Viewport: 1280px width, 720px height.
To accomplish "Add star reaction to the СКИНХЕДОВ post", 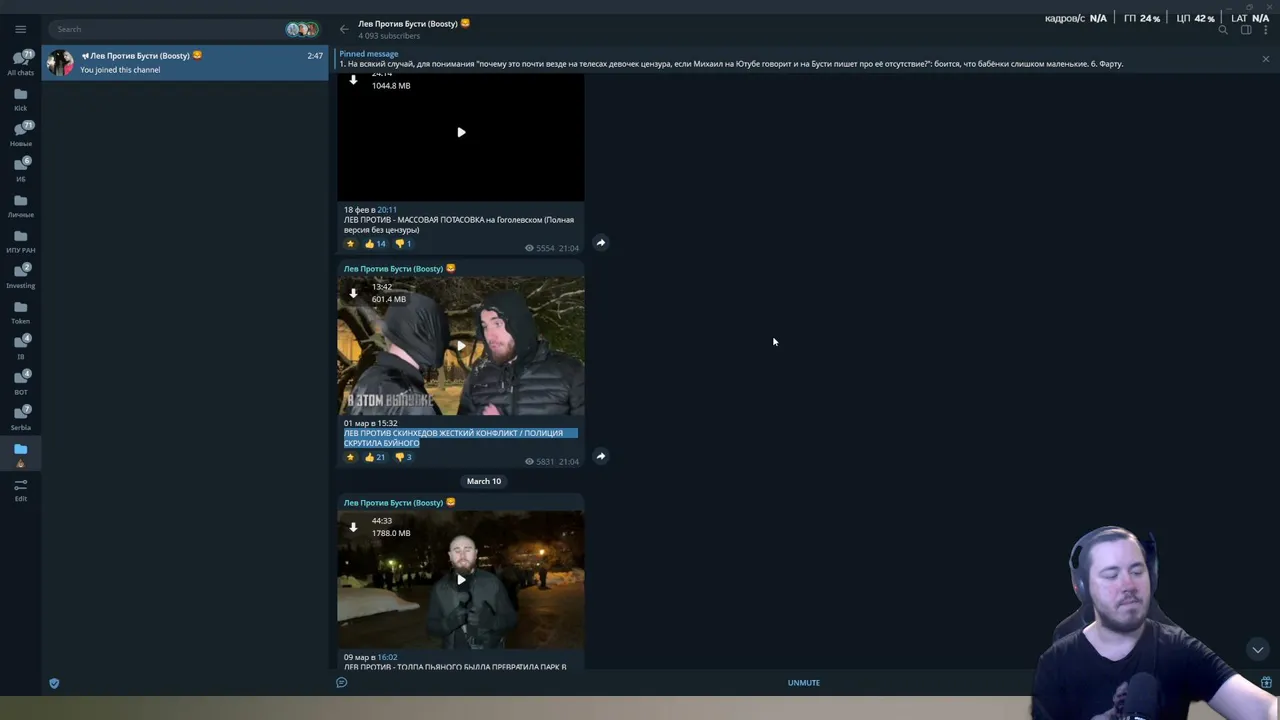I will point(350,457).
